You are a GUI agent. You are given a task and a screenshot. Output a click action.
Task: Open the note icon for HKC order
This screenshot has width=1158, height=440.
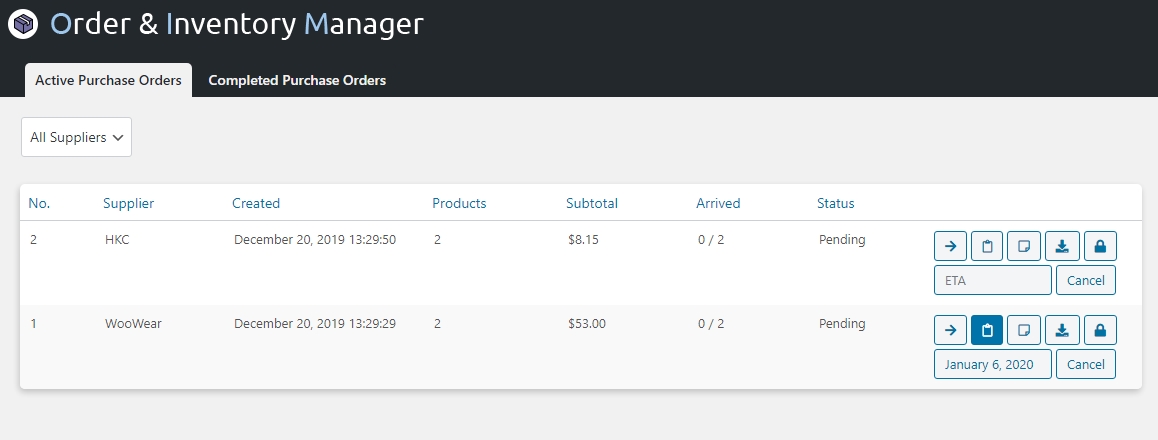1024,246
